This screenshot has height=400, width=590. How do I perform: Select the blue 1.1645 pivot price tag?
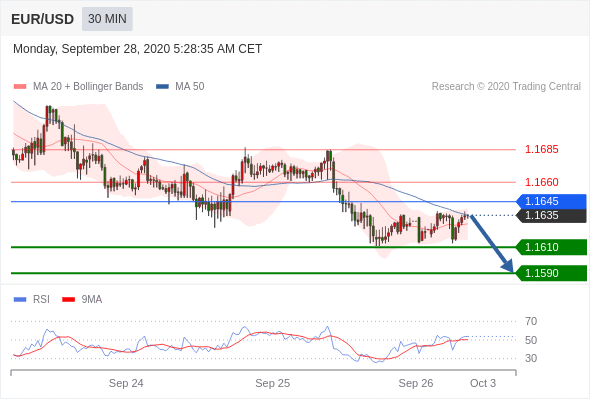click(551, 201)
